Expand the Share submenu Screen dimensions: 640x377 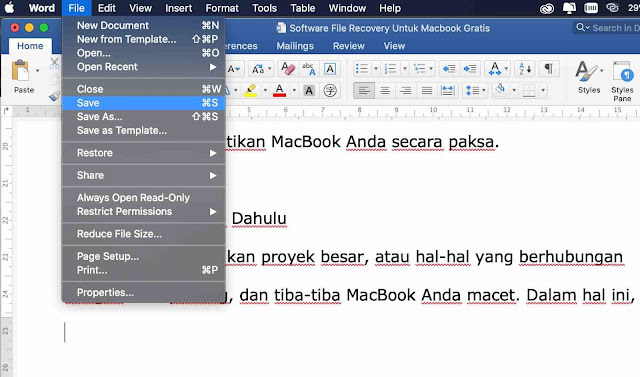(x=144, y=175)
